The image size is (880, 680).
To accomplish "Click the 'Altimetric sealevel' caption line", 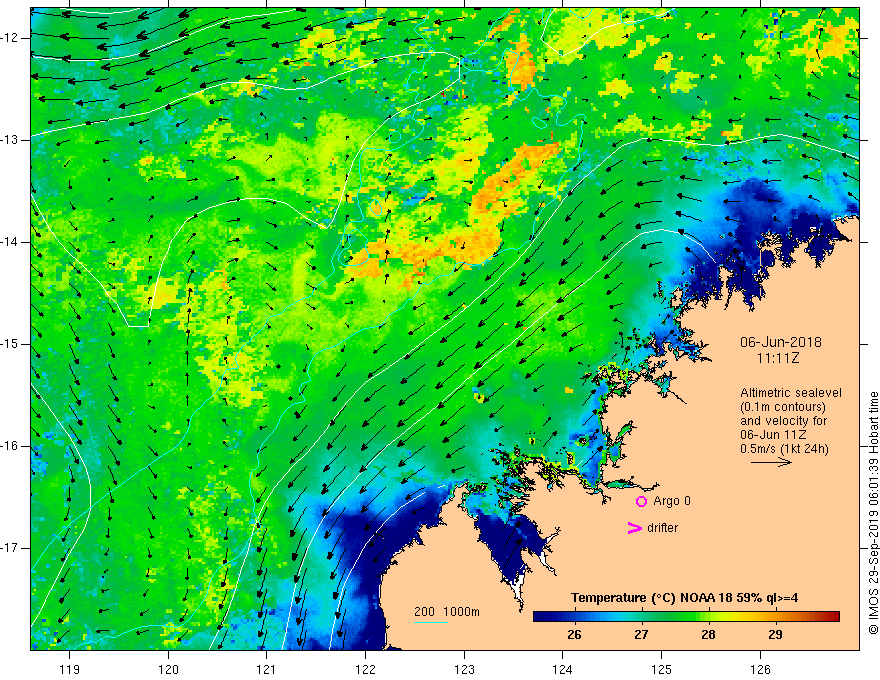I will tap(791, 393).
